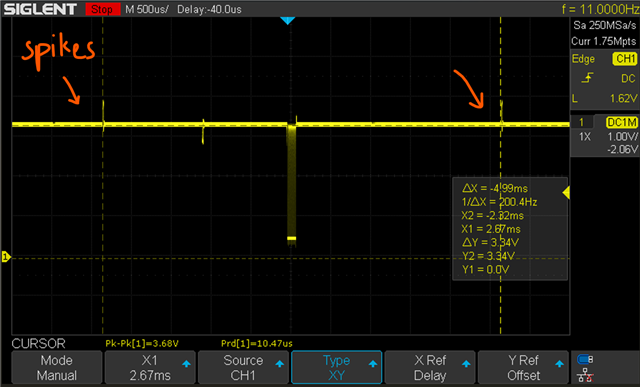The image size is (640, 387).
Task: Click the yellow trigger level arrow
Action: pyautogui.click(x=566, y=193)
